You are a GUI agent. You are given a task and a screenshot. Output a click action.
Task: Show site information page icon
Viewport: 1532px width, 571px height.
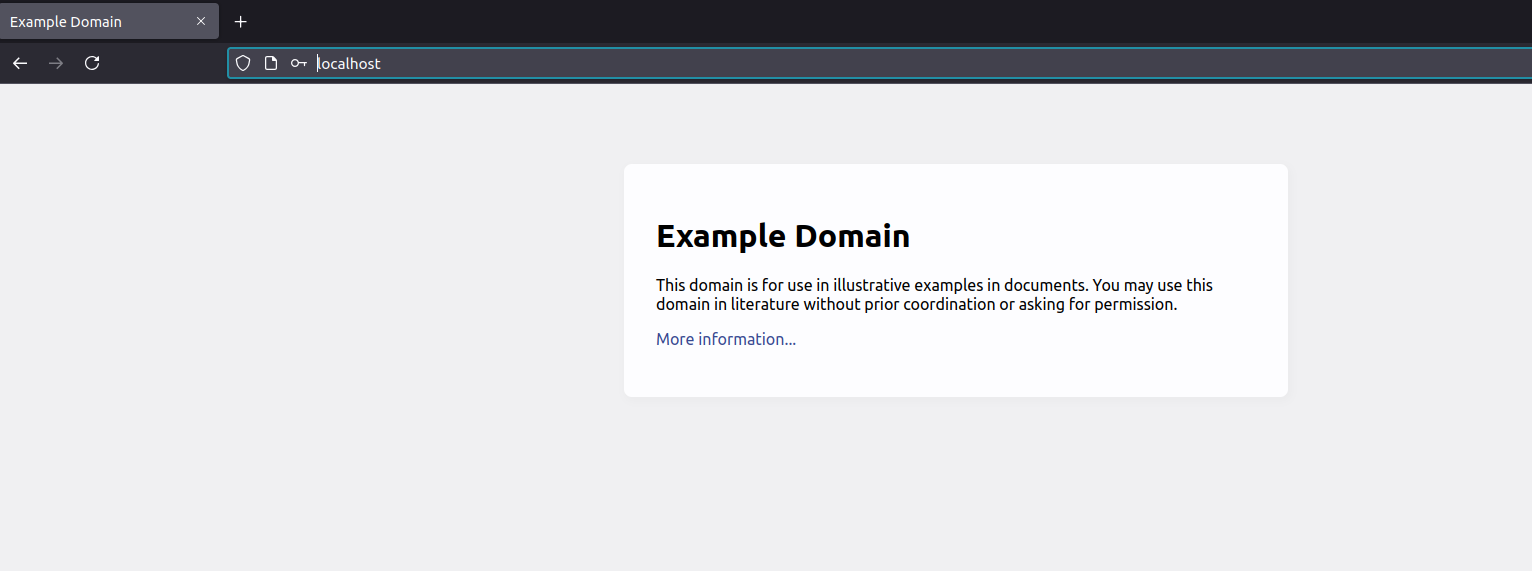(x=270, y=63)
